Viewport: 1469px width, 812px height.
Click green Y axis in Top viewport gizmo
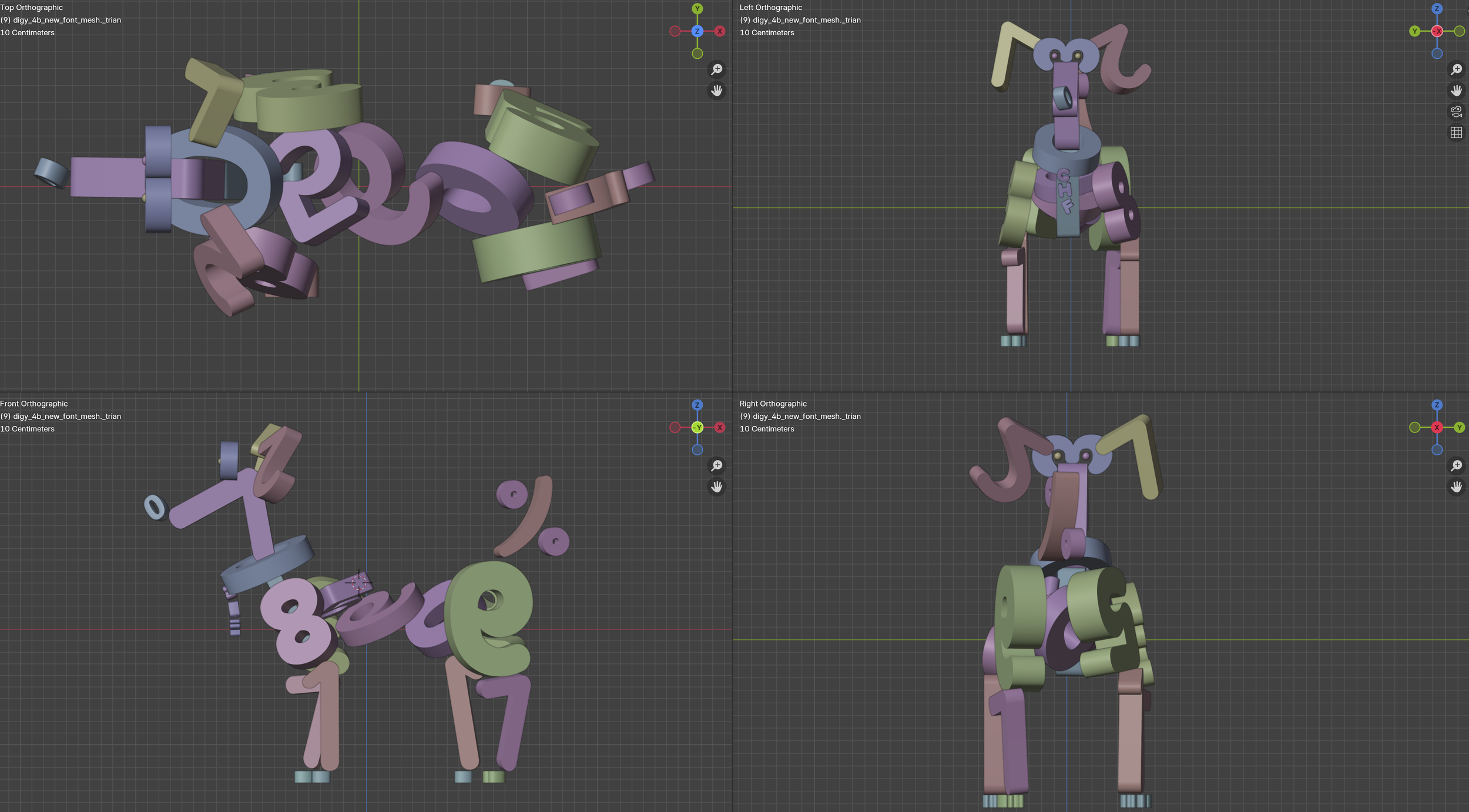pyautogui.click(x=697, y=9)
